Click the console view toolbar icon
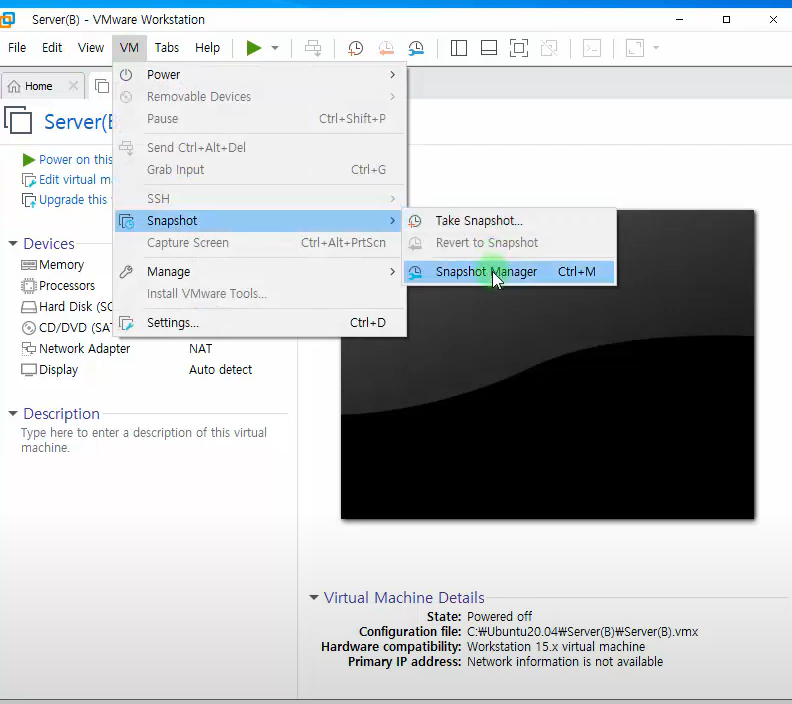792x704 pixels. pyautogui.click(x=591, y=48)
